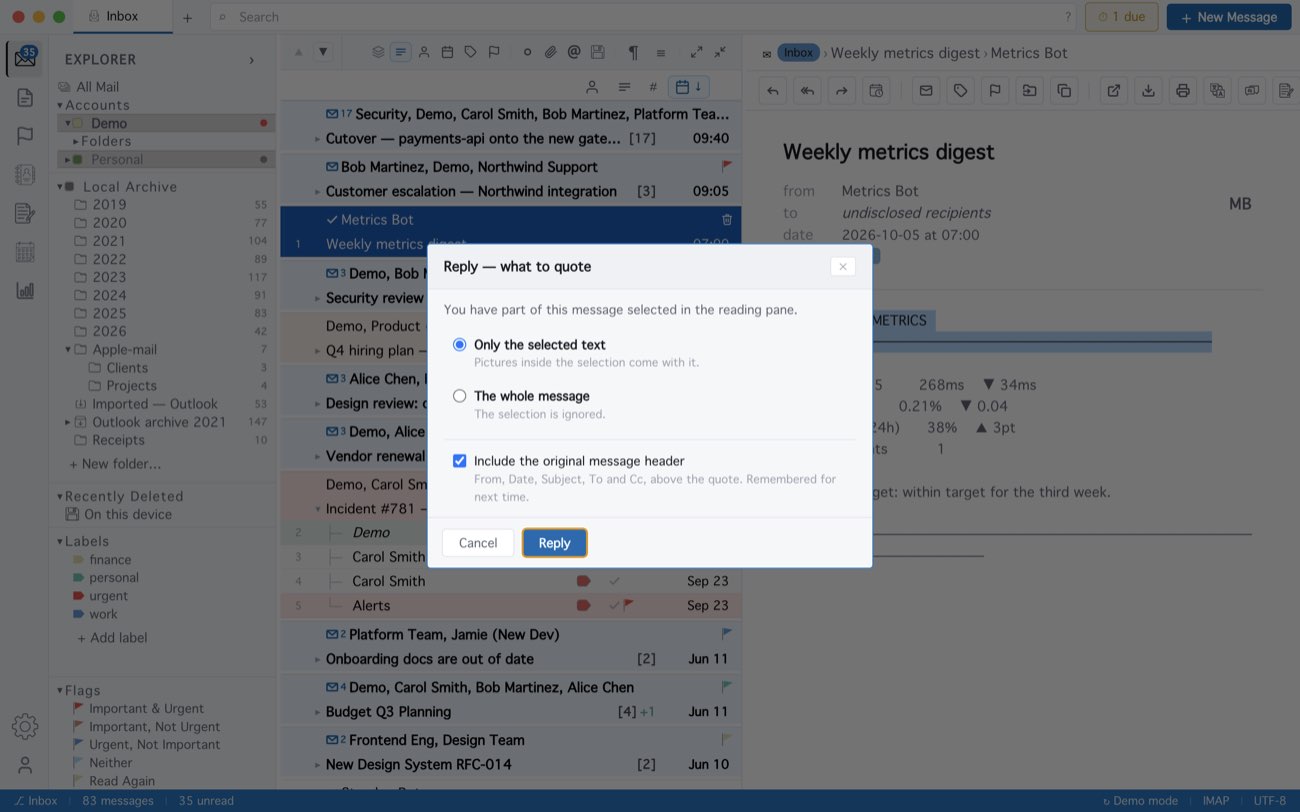Viewport: 1300px width, 812px height.
Task: Open All Mail in Explorer
Action: [x=97, y=87]
